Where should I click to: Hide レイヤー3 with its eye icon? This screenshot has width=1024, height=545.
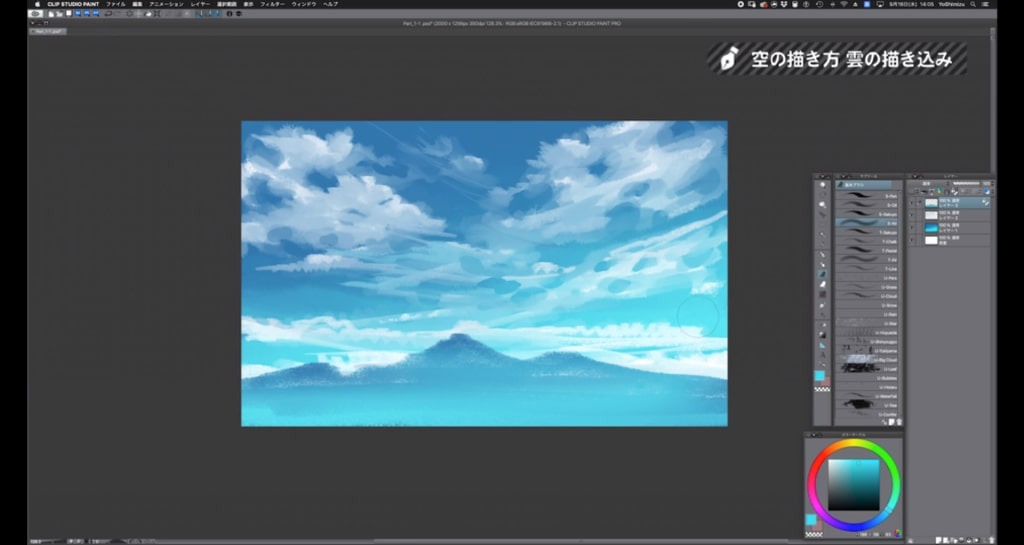(x=911, y=203)
